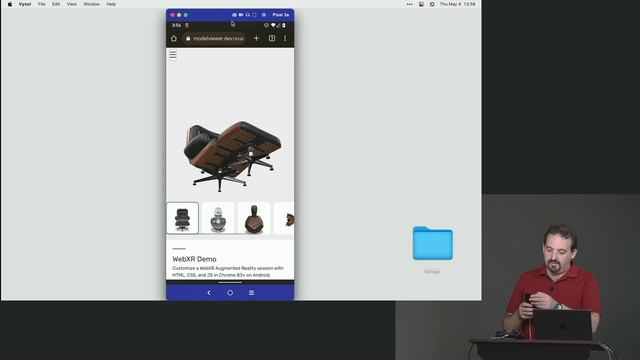Select the partially visible fourth model thumbnail
640x360 pixels.
coord(284,218)
